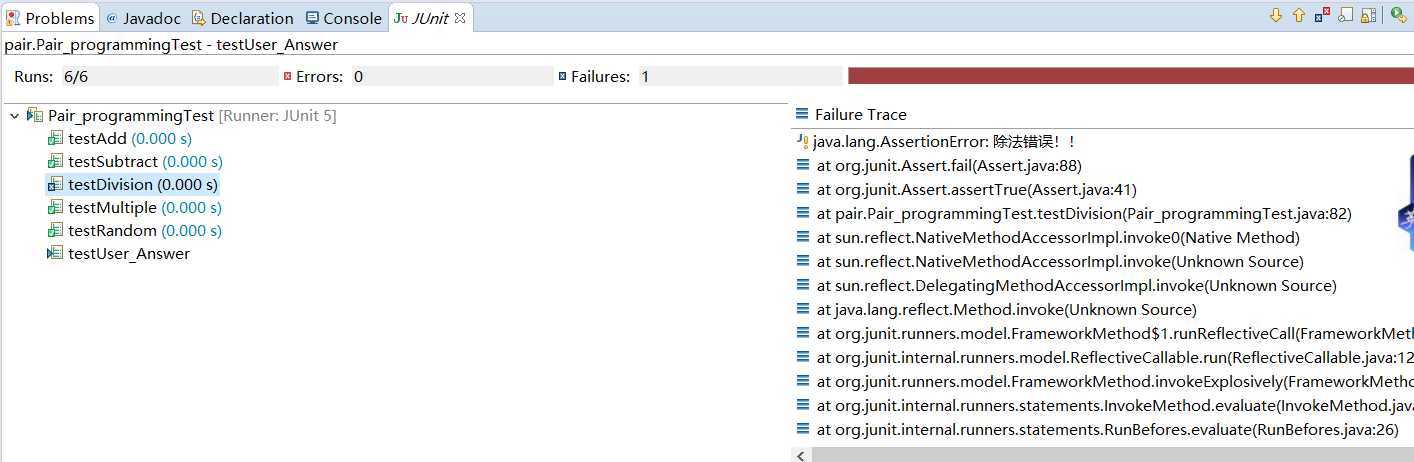Close the JUnit tab with its X
The width and height of the screenshot is (1414, 462).
pos(460,18)
